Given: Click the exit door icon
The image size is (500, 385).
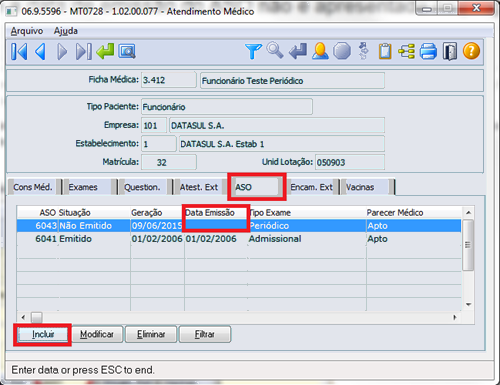Looking at the screenshot, I should (x=450, y=52).
